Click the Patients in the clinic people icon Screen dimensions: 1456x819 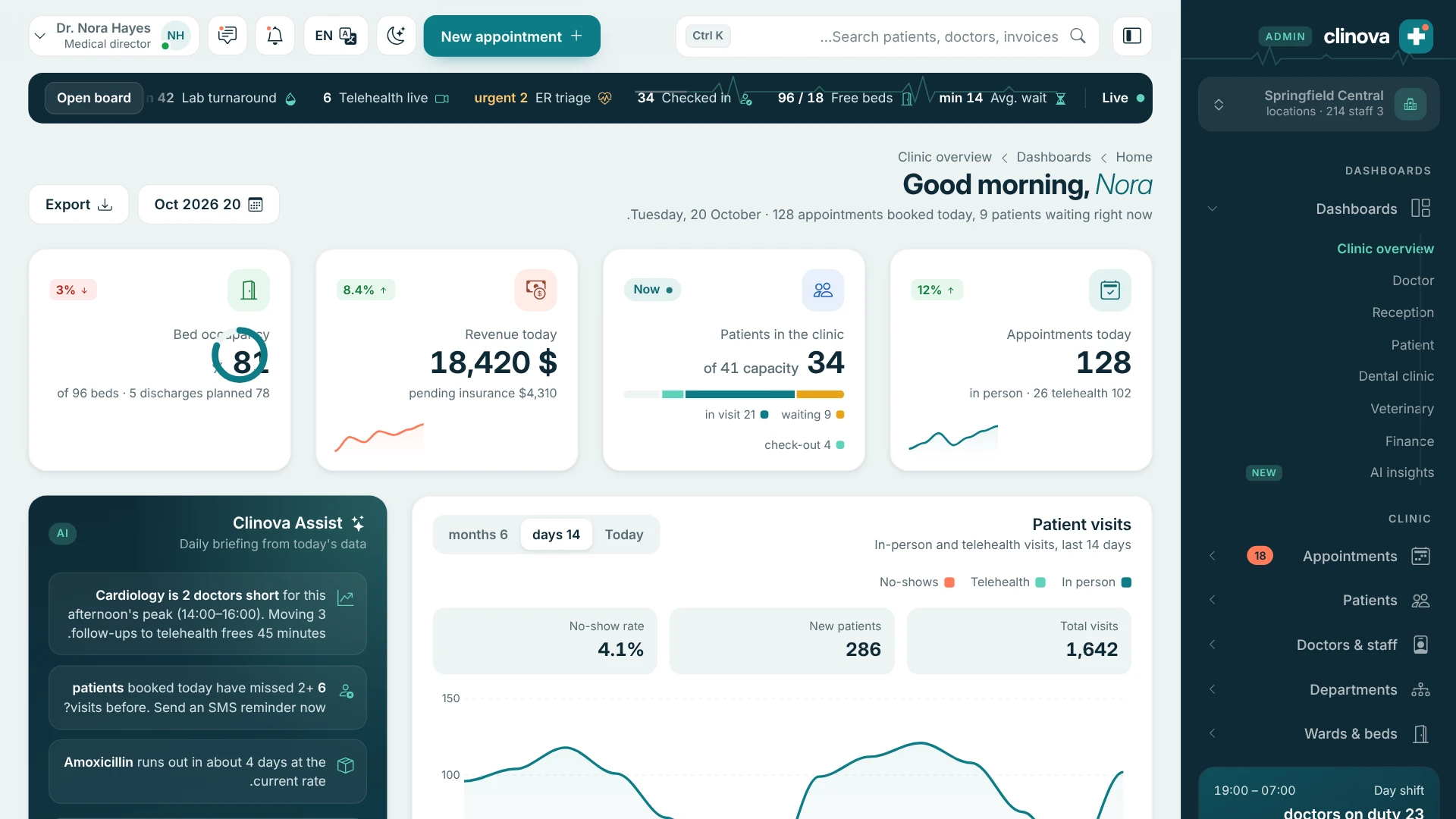[823, 290]
